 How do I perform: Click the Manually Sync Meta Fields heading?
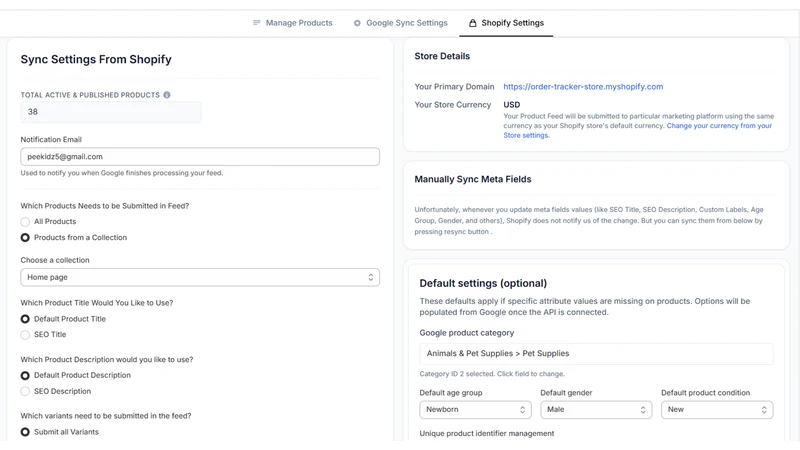pyautogui.click(x=472, y=179)
